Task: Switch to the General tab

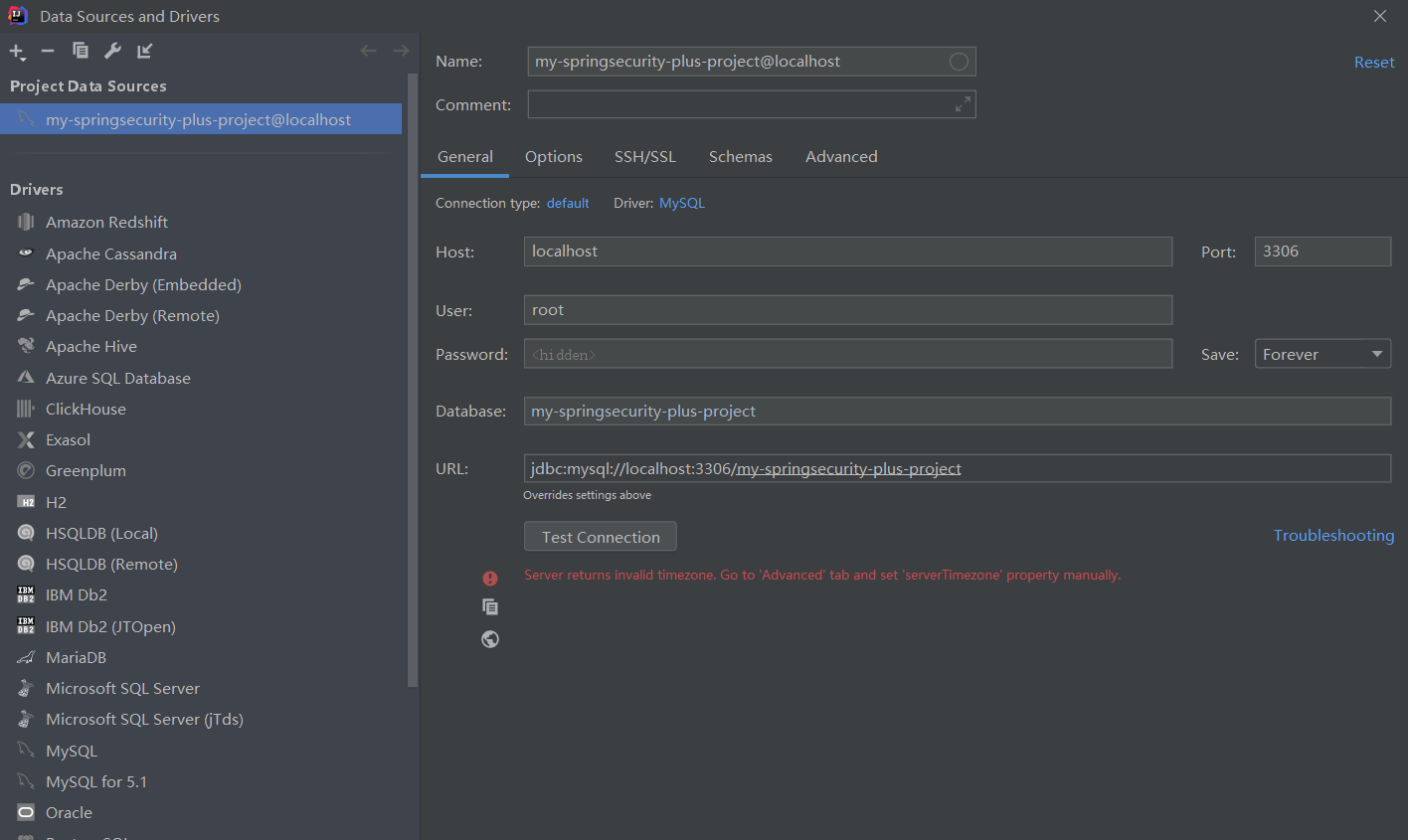Action: tap(465, 157)
